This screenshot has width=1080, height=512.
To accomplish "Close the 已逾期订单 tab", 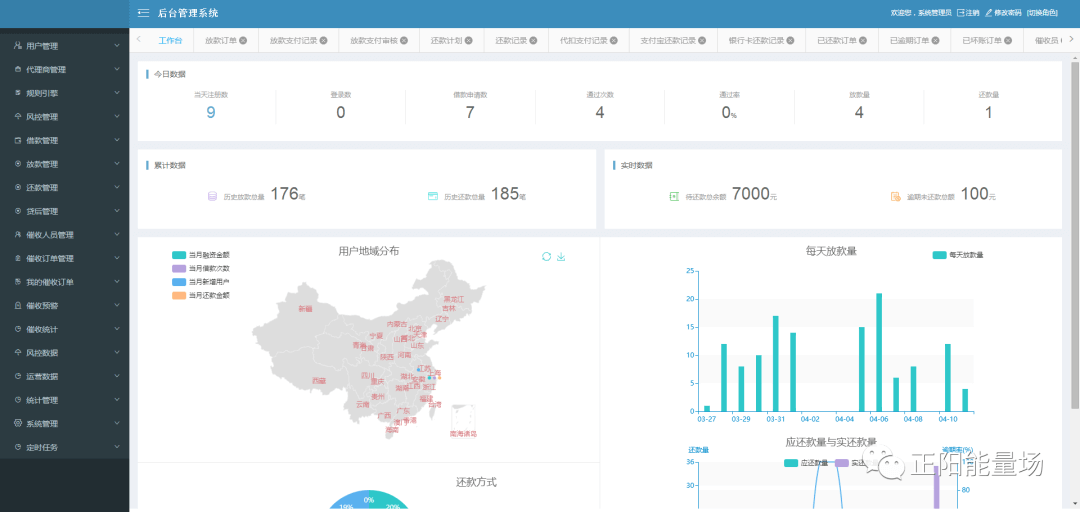I will 935,41.
